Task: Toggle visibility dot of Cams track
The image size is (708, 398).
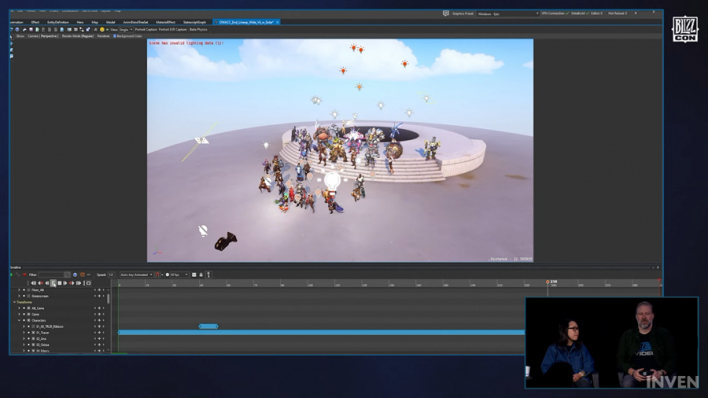Action: pyautogui.click(x=24, y=314)
